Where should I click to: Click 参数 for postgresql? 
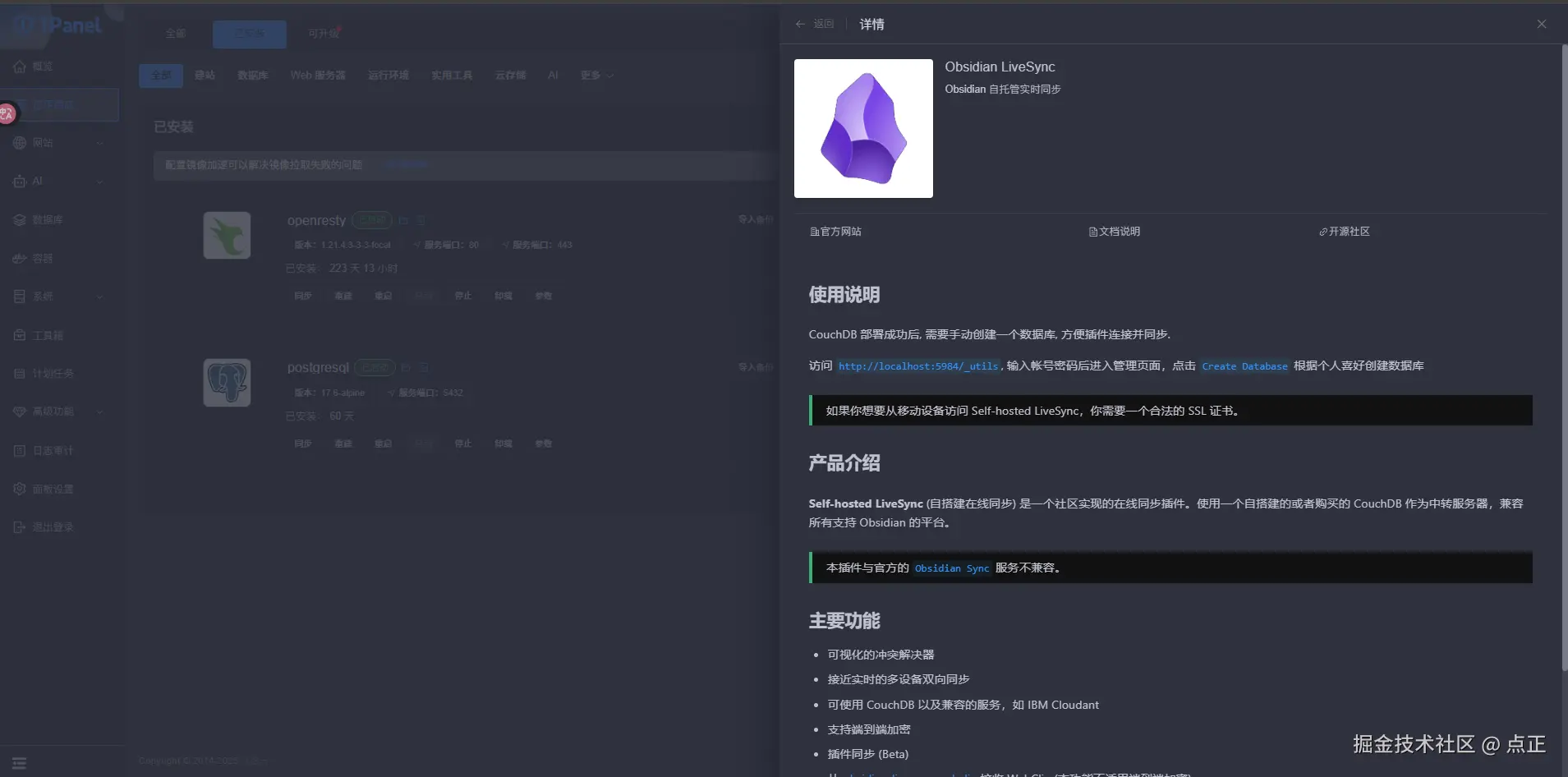tap(544, 444)
